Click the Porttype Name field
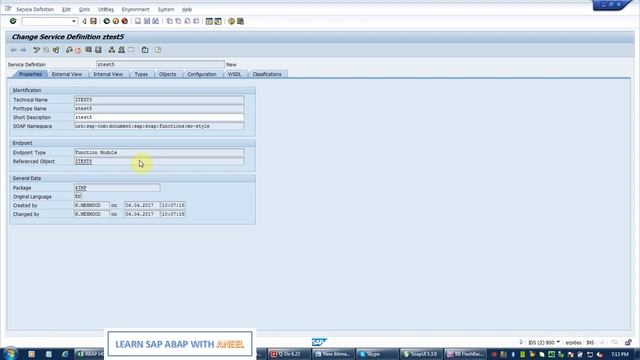The image size is (640, 360). pos(159,109)
